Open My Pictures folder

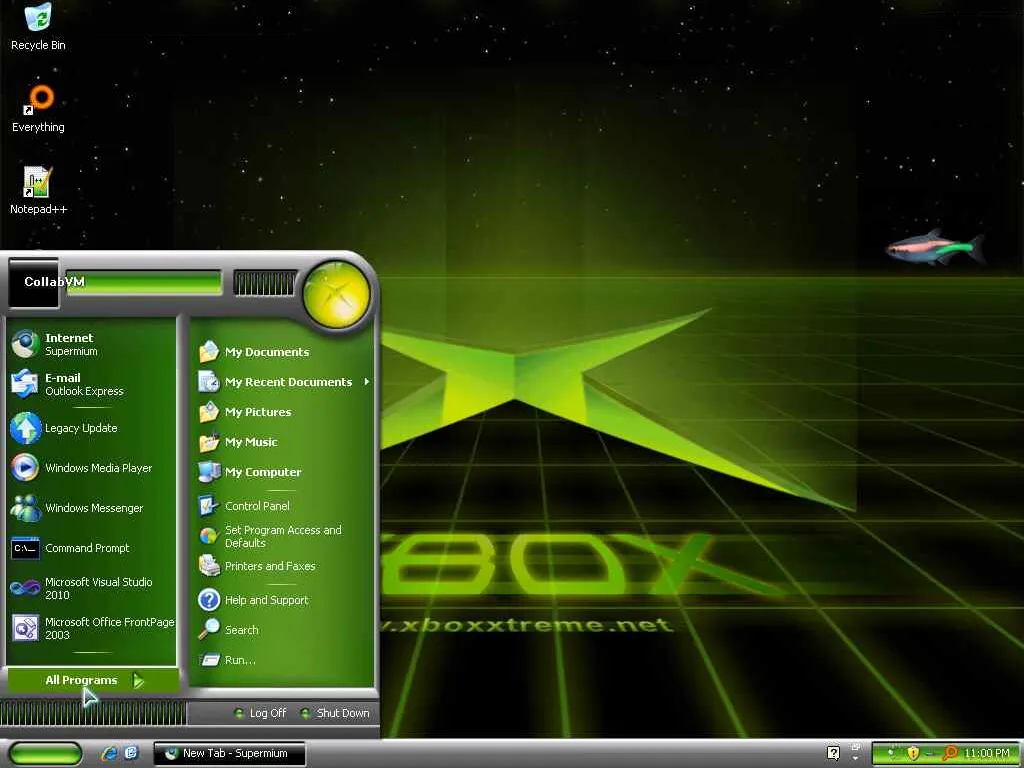283,412
